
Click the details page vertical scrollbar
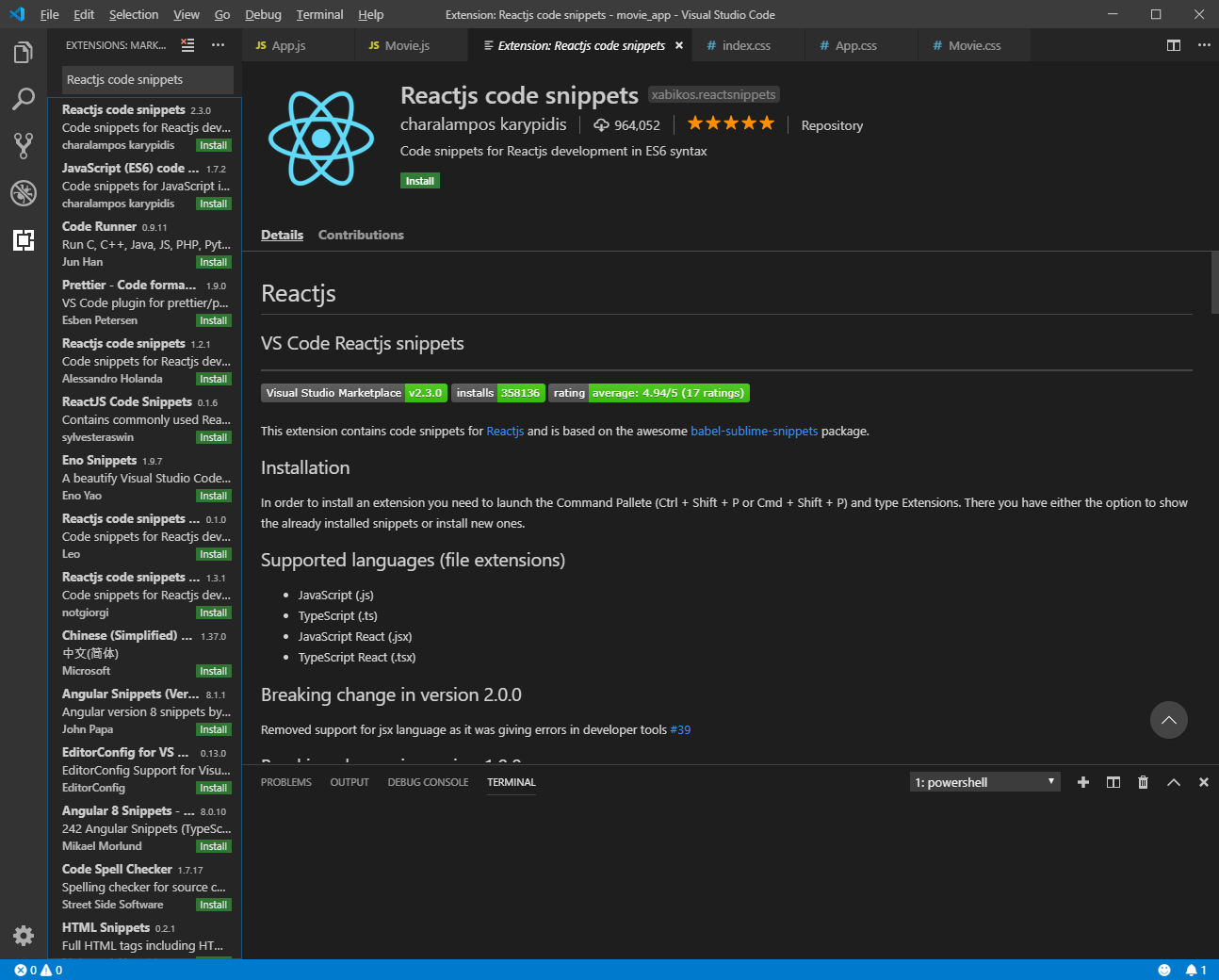tap(1214, 283)
